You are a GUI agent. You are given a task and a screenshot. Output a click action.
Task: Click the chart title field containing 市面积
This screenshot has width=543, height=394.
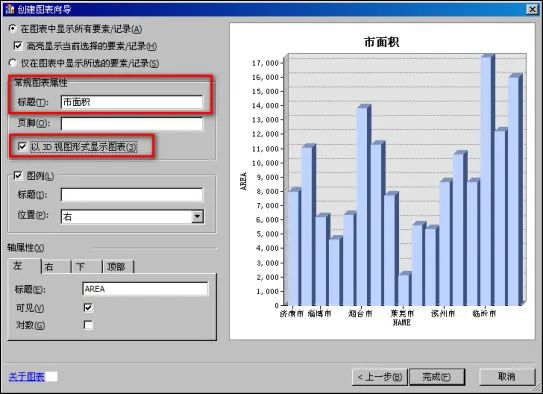pos(132,102)
